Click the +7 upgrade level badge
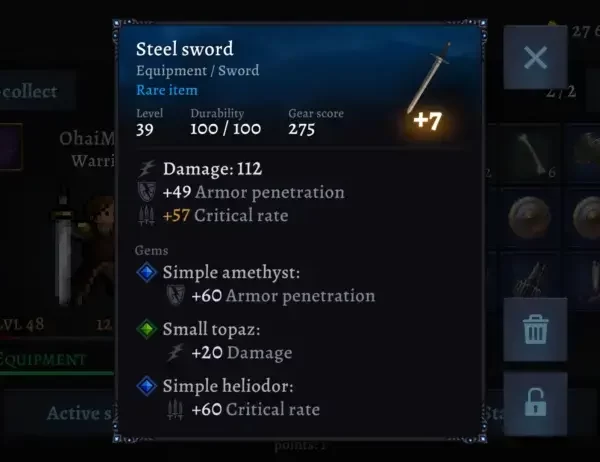Image resolution: width=600 pixels, height=462 pixels. pos(428,121)
